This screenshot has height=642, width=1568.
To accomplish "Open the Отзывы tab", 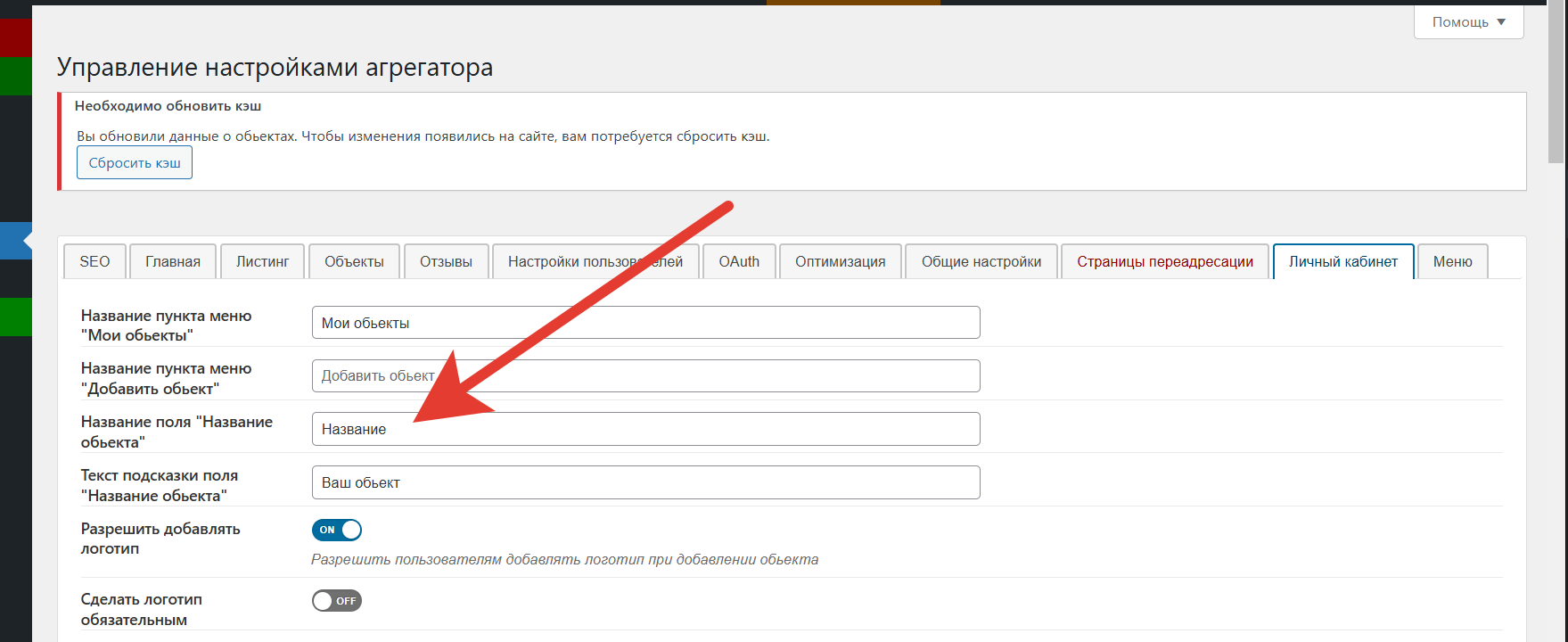I will click(446, 261).
